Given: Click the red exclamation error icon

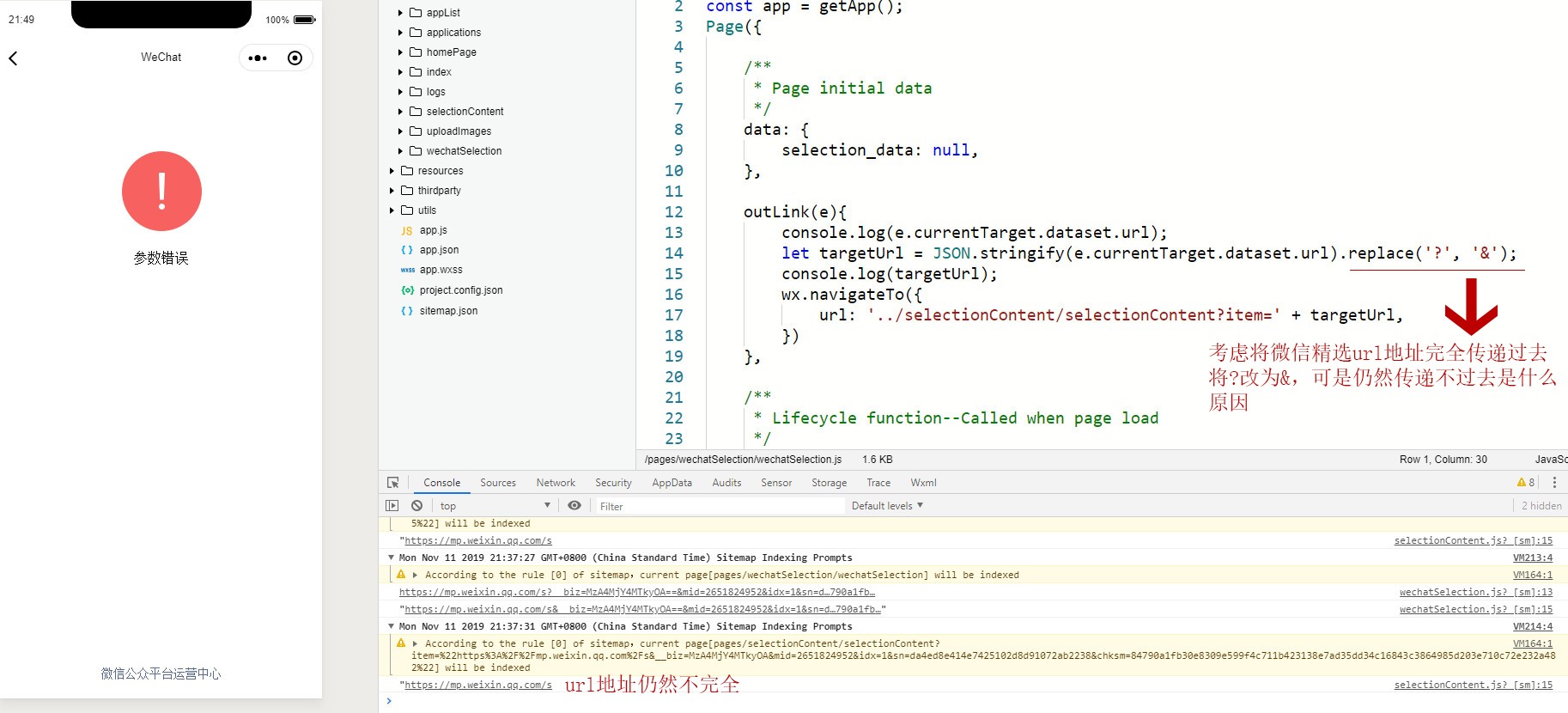Looking at the screenshot, I should 161,191.
